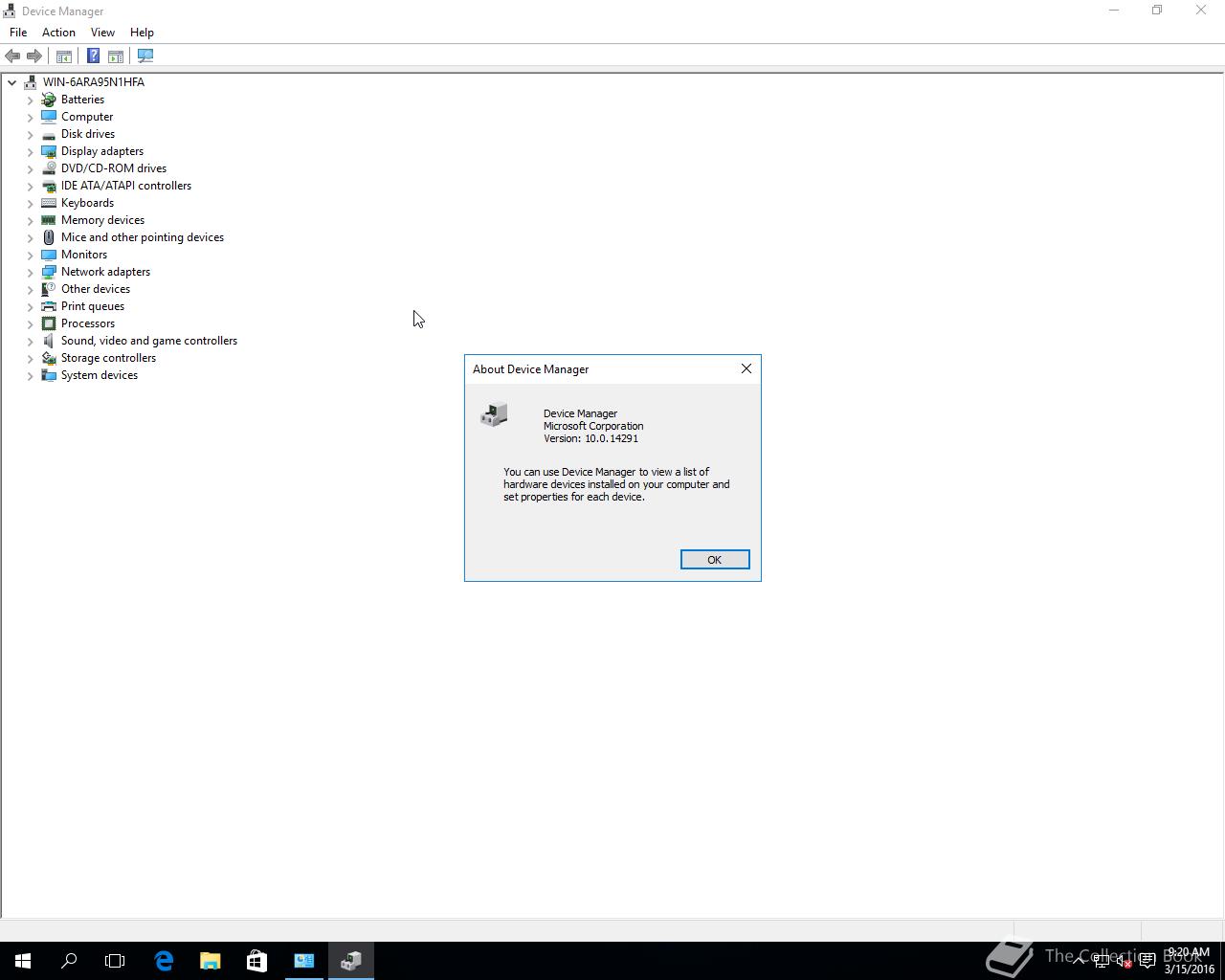Open File Explorer from the taskbar

point(210,961)
